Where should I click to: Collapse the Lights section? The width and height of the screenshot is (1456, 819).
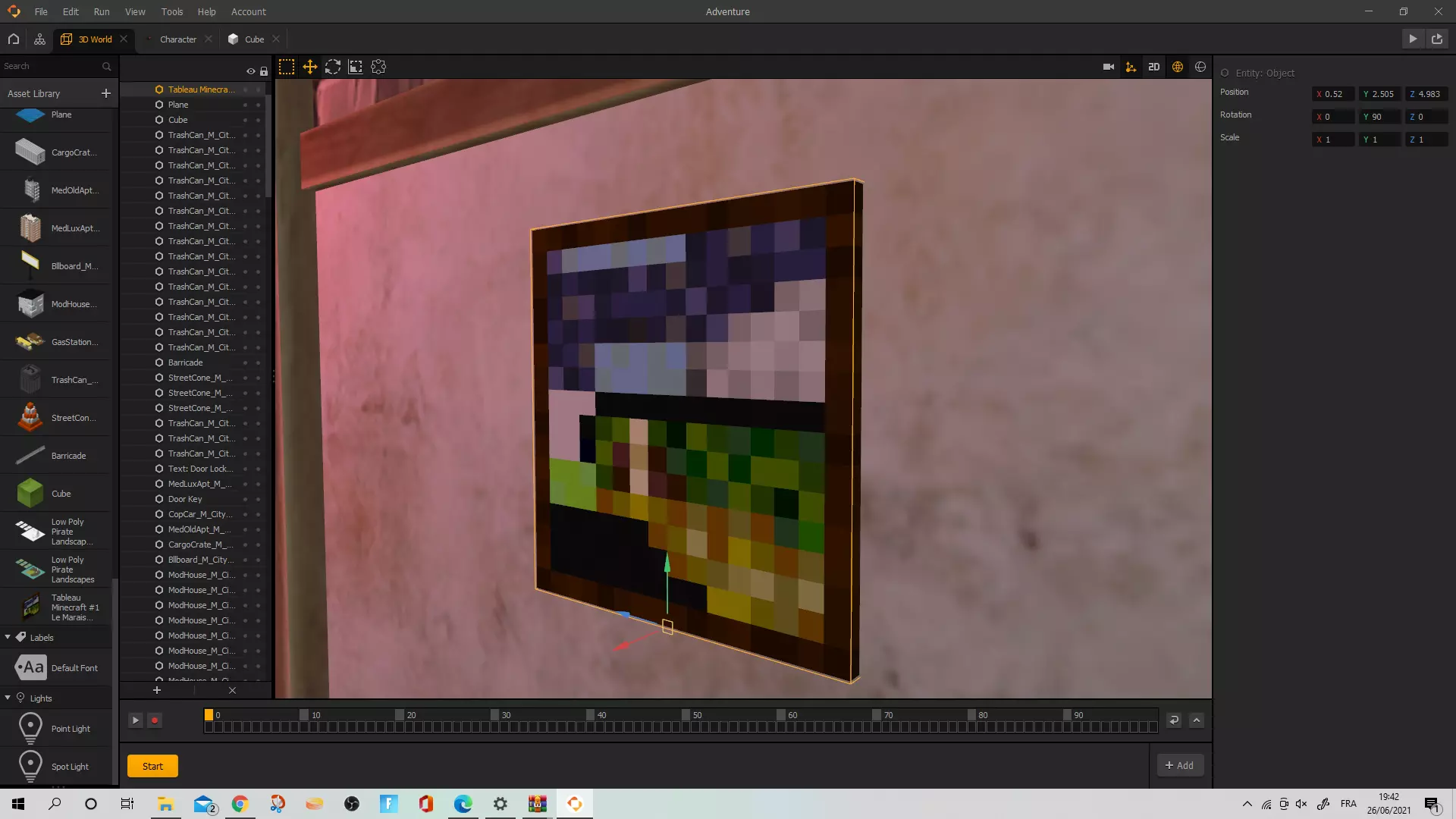tap(8, 698)
